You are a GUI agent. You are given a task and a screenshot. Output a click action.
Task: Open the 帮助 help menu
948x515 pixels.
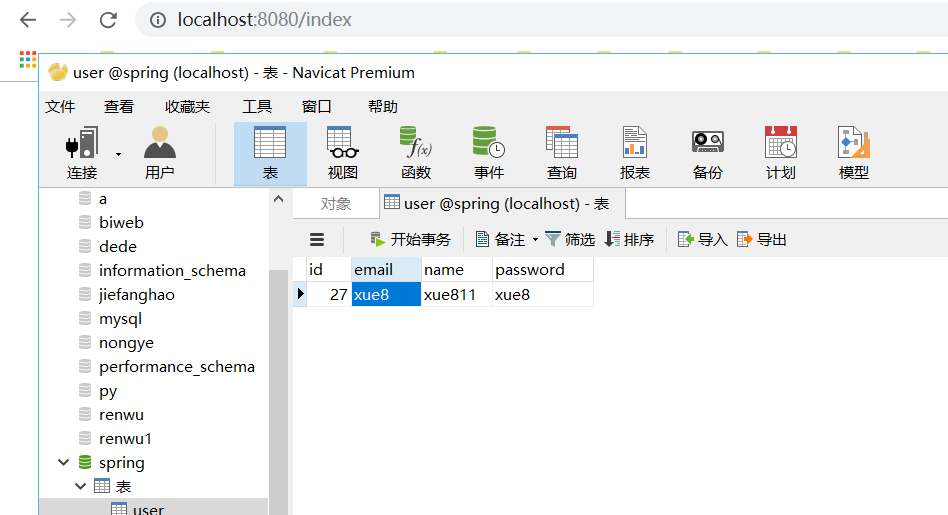point(383,107)
